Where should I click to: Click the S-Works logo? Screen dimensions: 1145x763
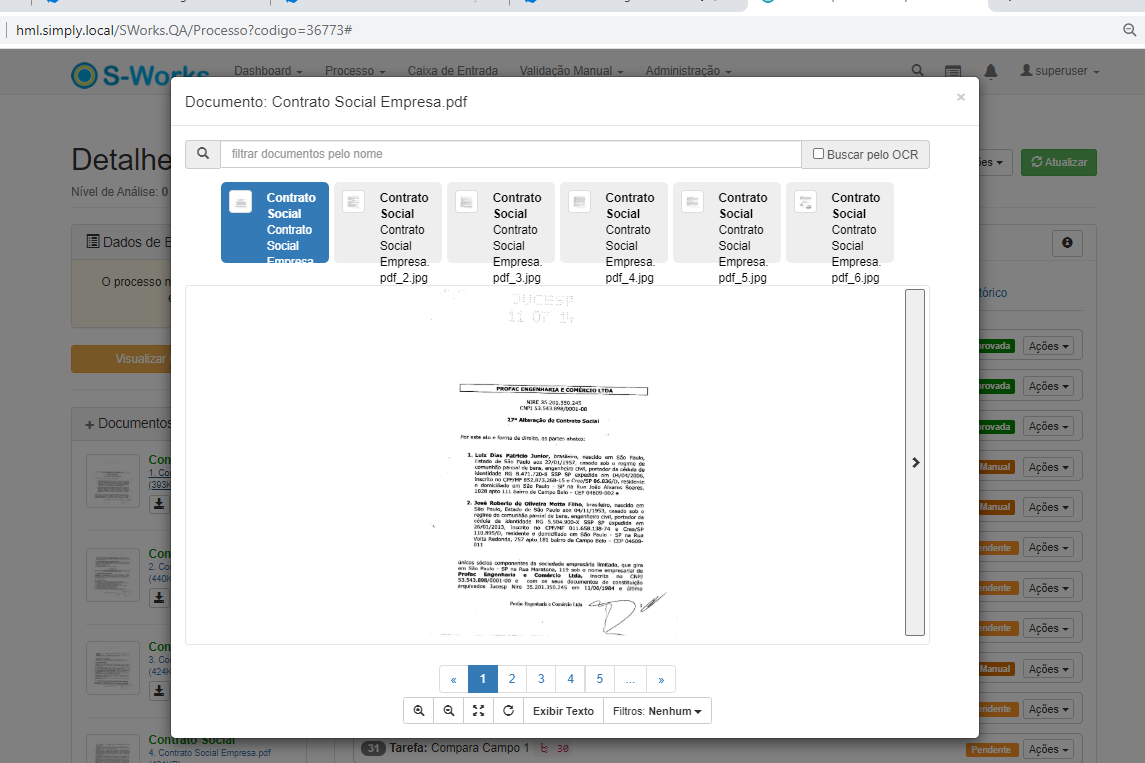point(140,74)
